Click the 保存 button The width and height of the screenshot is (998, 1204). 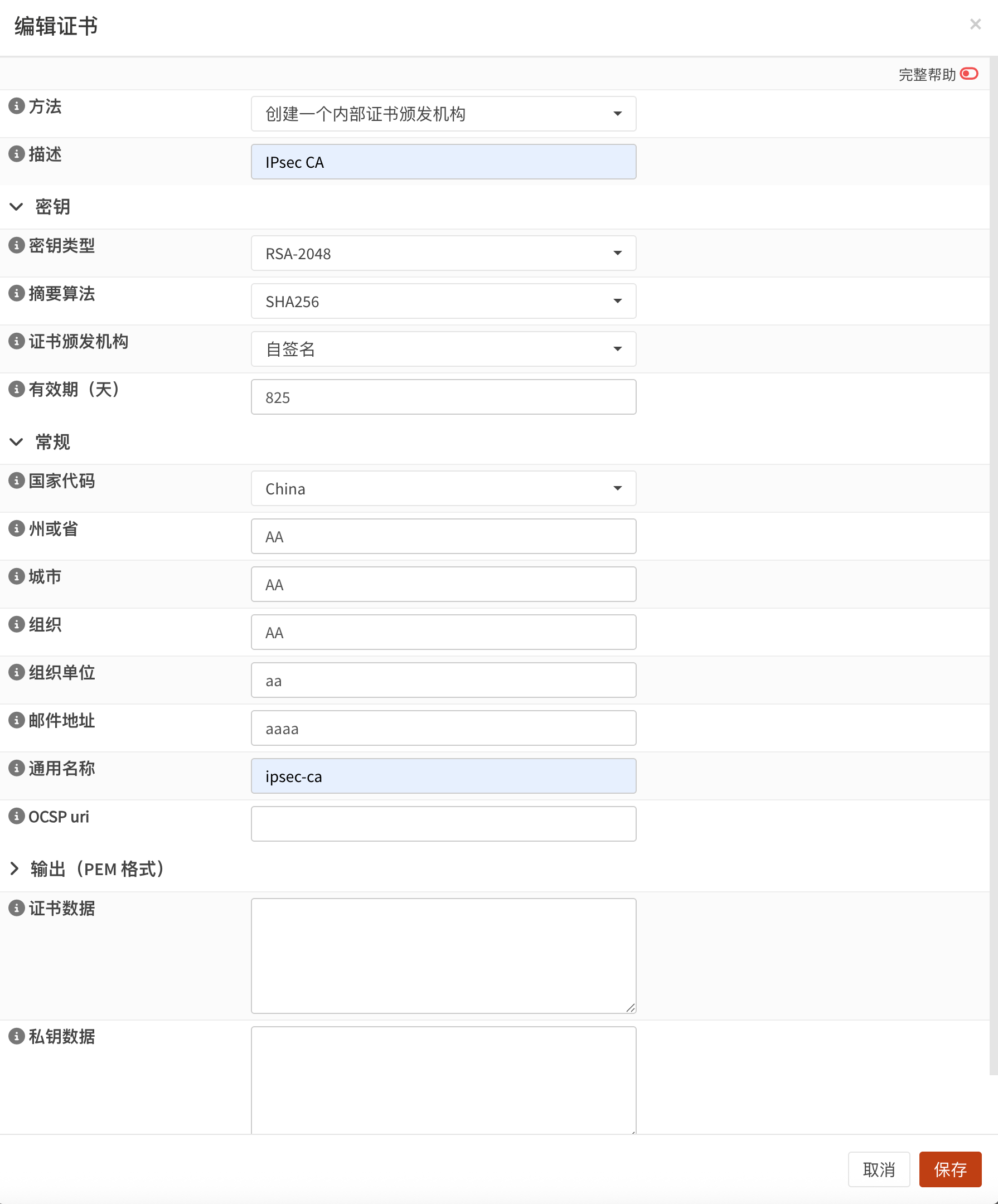[x=950, y=1169]
